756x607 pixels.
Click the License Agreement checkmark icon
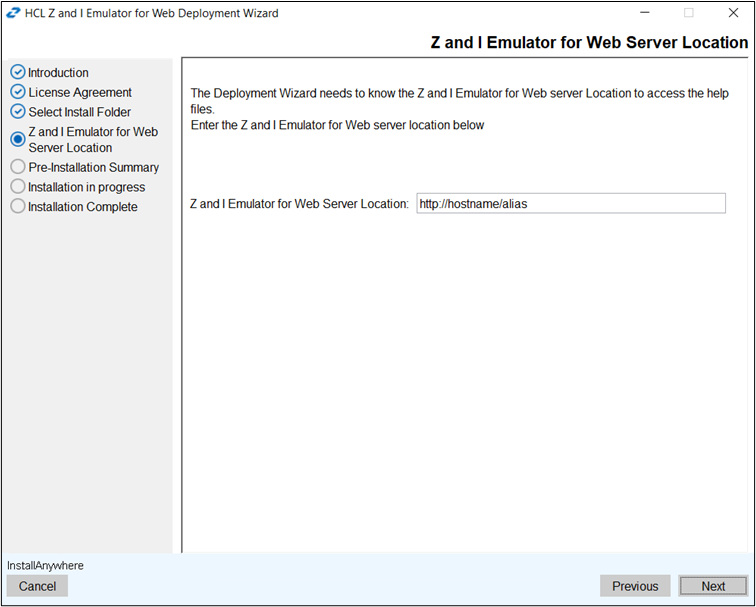[18, 92]
